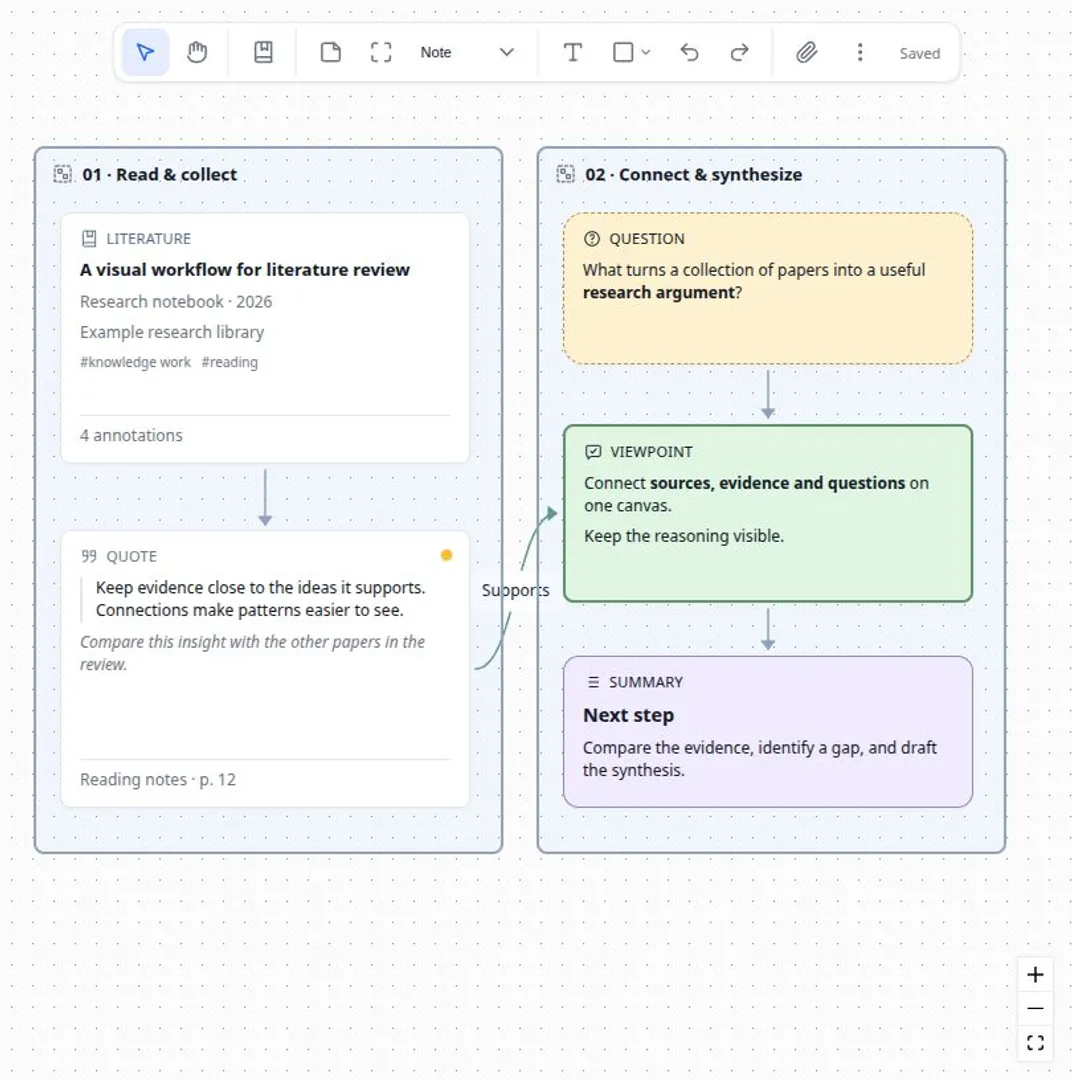This screenshot has height=1080, width=1072.
Task: Click the LITERATURE card type icon
Action: pos(89,239)
